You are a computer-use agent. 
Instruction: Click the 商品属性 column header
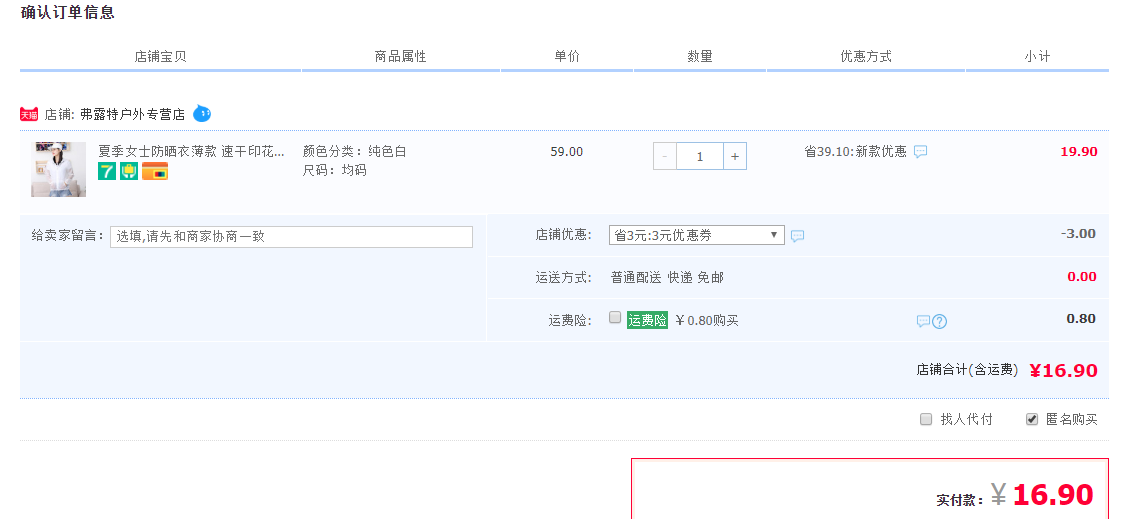400,56
